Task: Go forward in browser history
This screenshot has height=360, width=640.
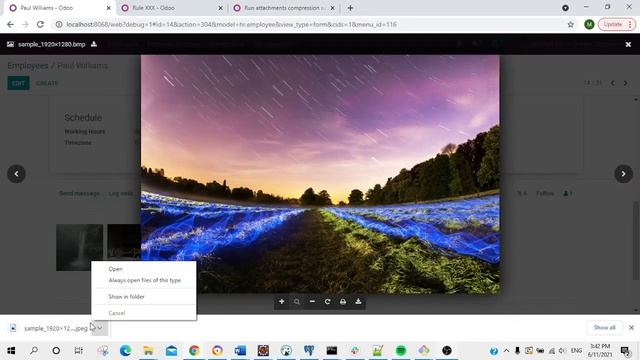Action: (x=25, y=24)
